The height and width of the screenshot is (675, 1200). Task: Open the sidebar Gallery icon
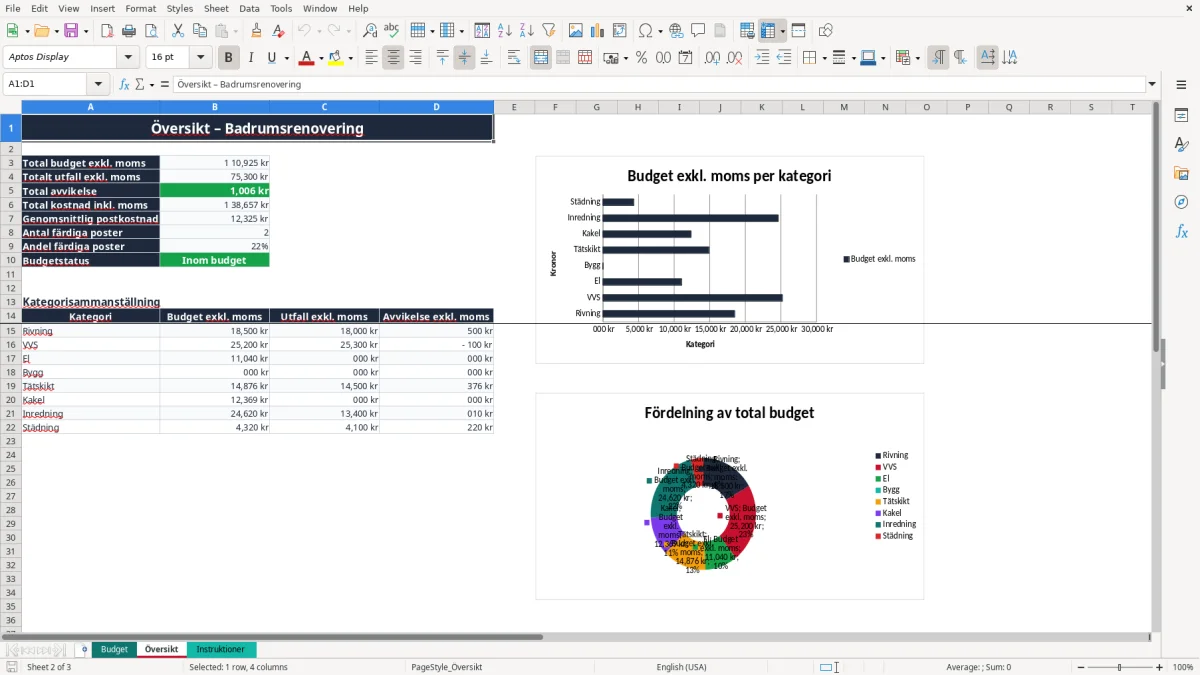(1181, 173)
